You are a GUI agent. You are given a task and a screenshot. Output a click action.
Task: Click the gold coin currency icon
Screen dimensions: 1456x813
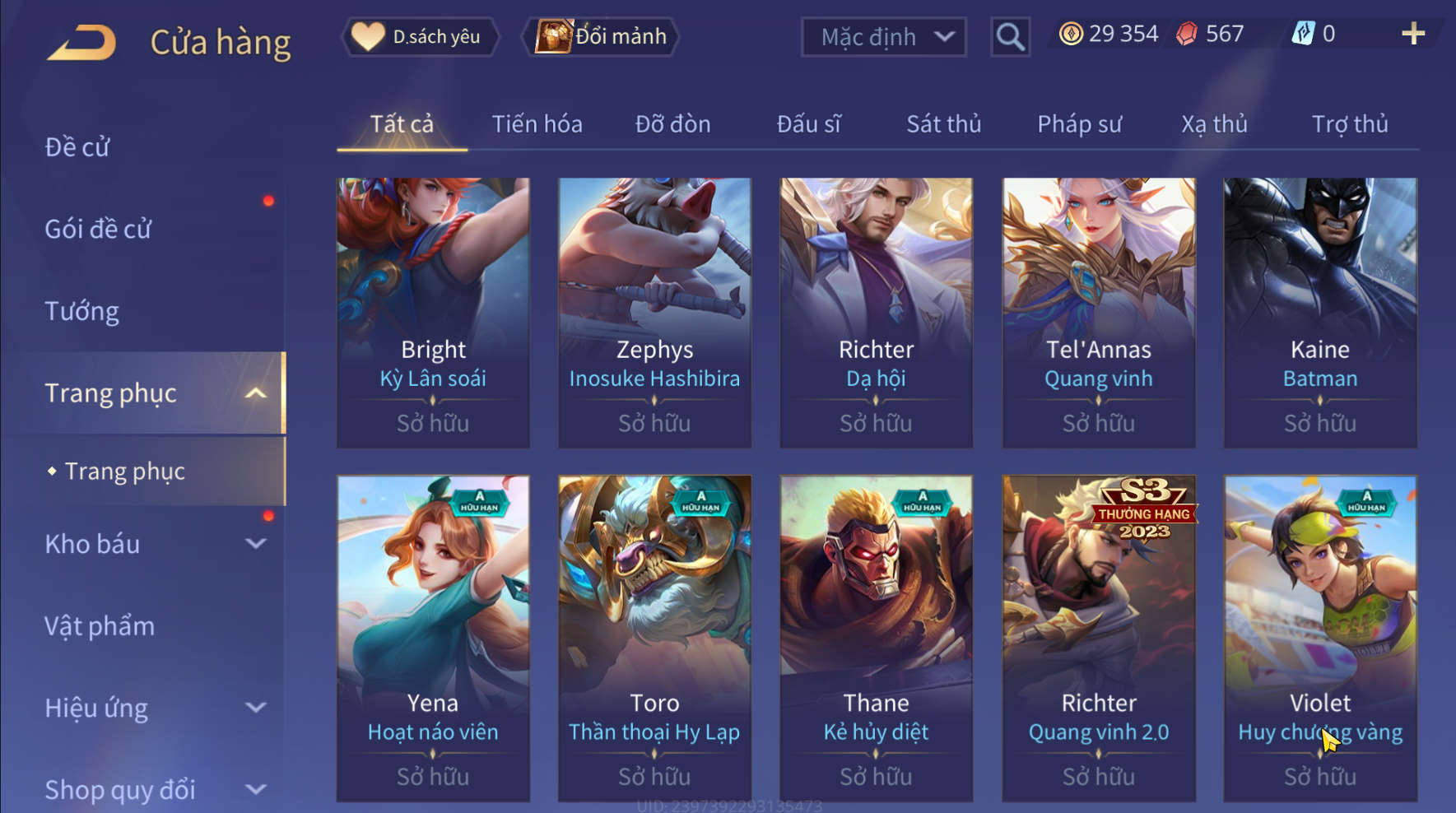1071,34
